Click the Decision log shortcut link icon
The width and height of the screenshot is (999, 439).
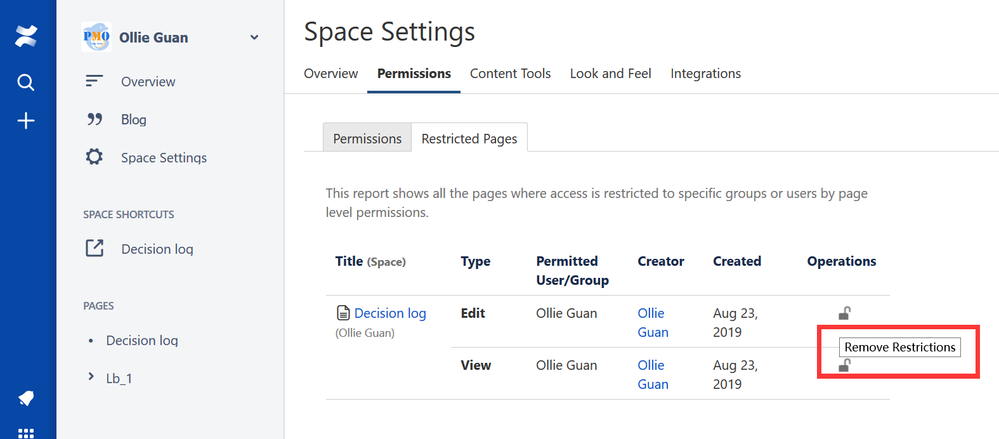tap(95, 249)
